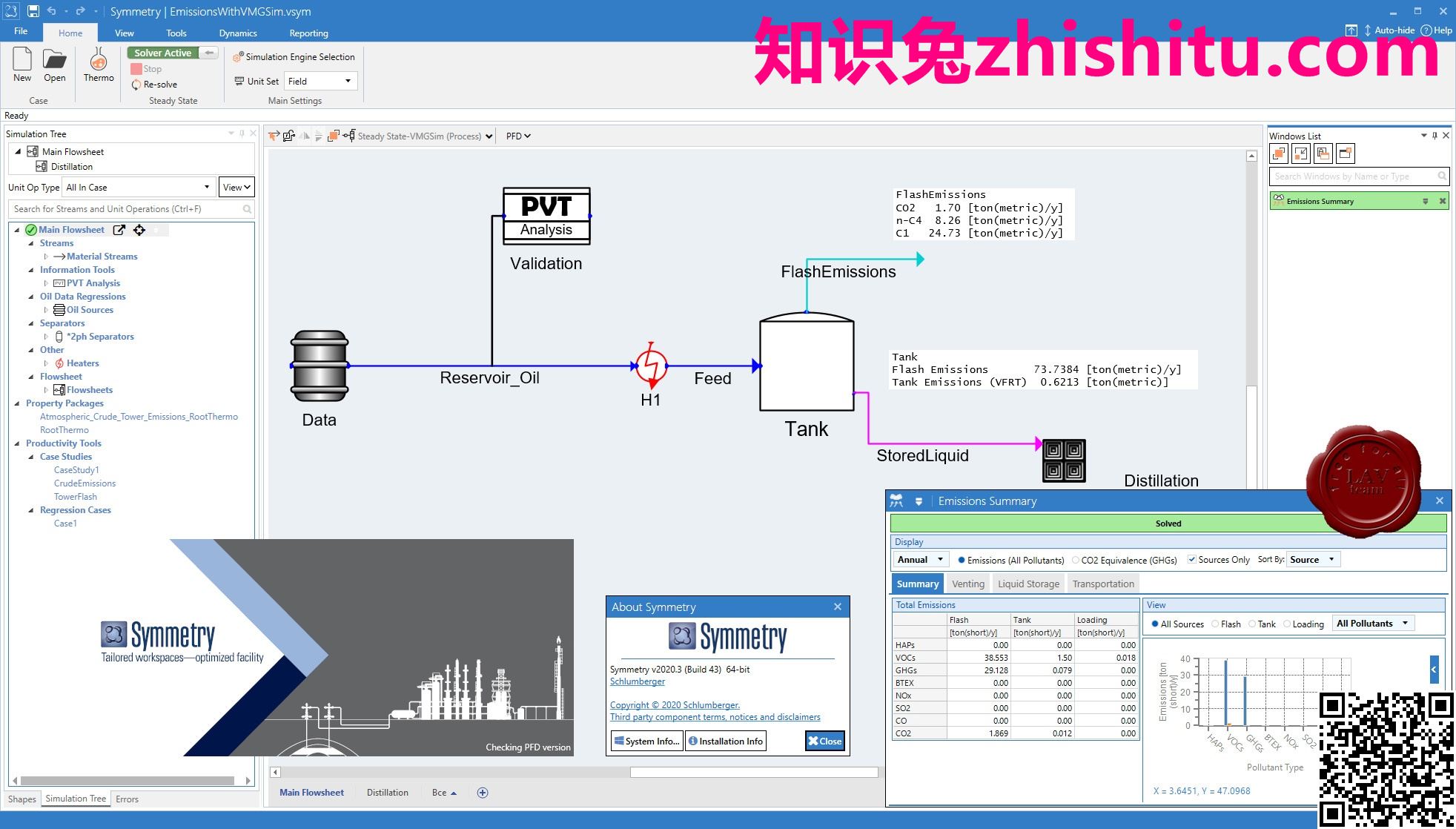Screen dimensions: 1456x829
Task: Click the pop-out icon beside Main Flowsheet
Action: (x=119, y=230)
